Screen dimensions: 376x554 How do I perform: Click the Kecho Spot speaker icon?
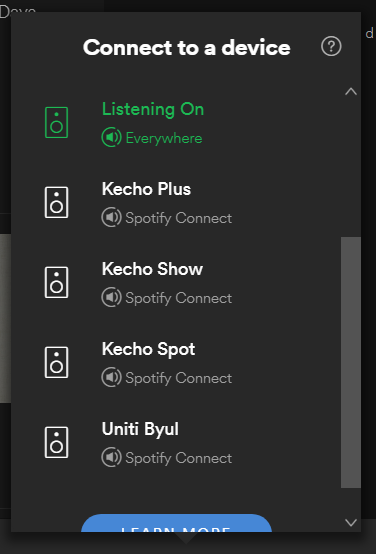[57, 363]
